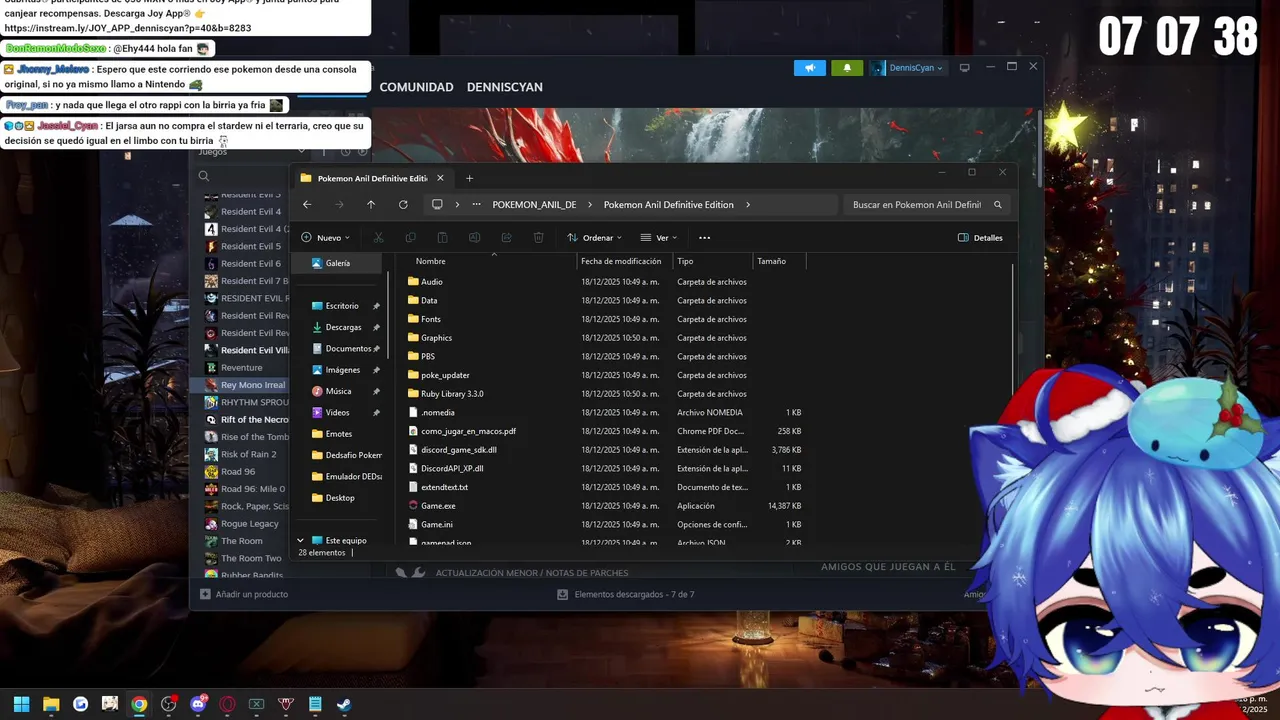This screenshot has height=720, width=1280.
Task: Open Descargas in the navigation pane
Action: tap(343, 327)
